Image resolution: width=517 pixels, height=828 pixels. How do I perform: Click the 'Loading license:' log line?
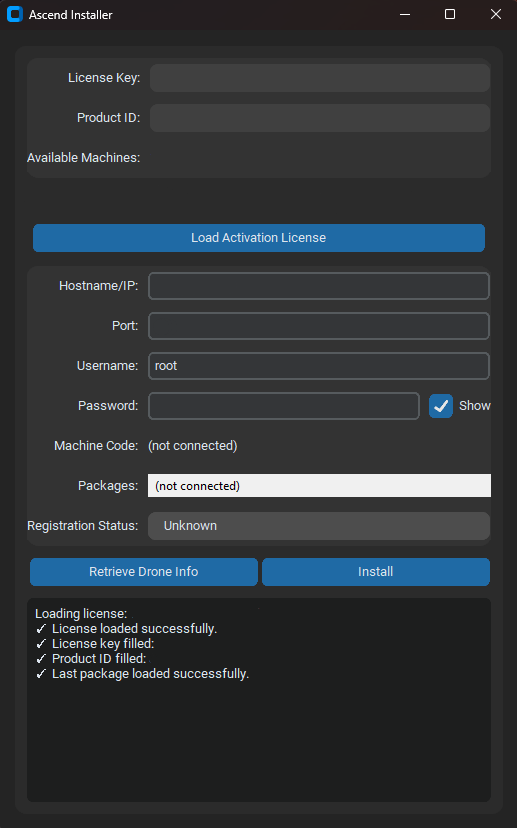coord(81,614)
